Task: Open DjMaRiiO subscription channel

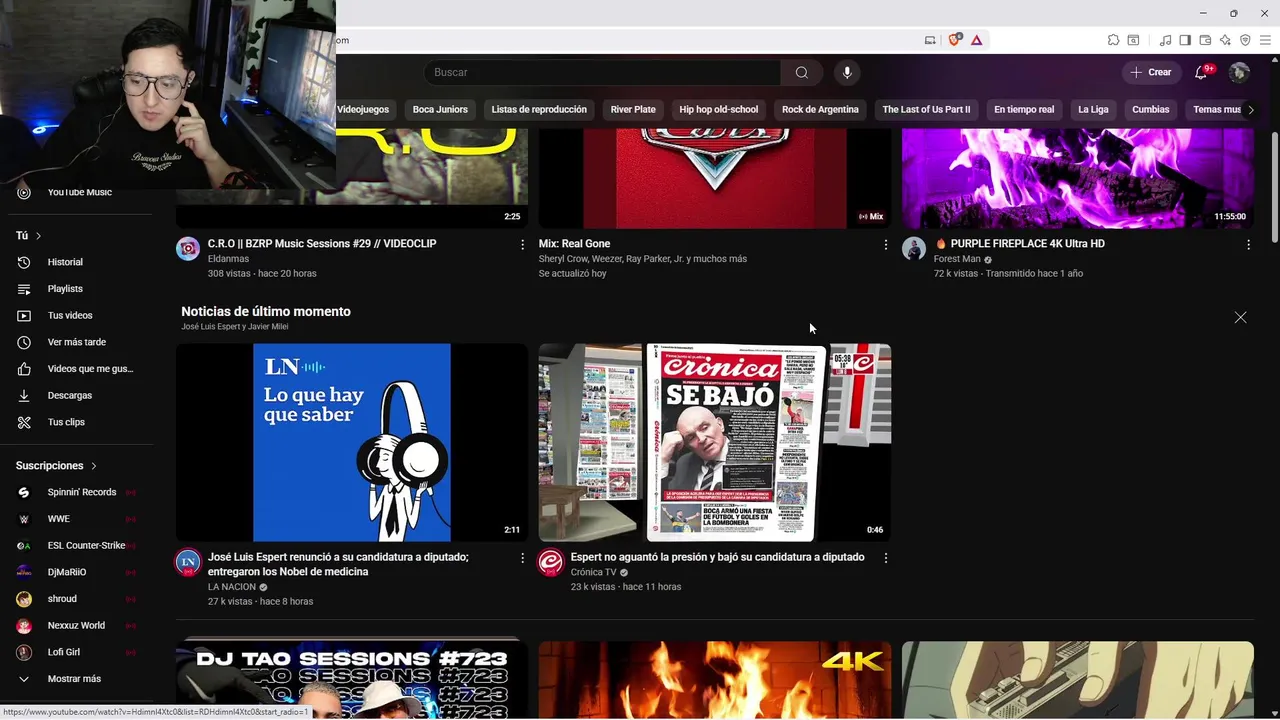Action: (x=77, y=572)
